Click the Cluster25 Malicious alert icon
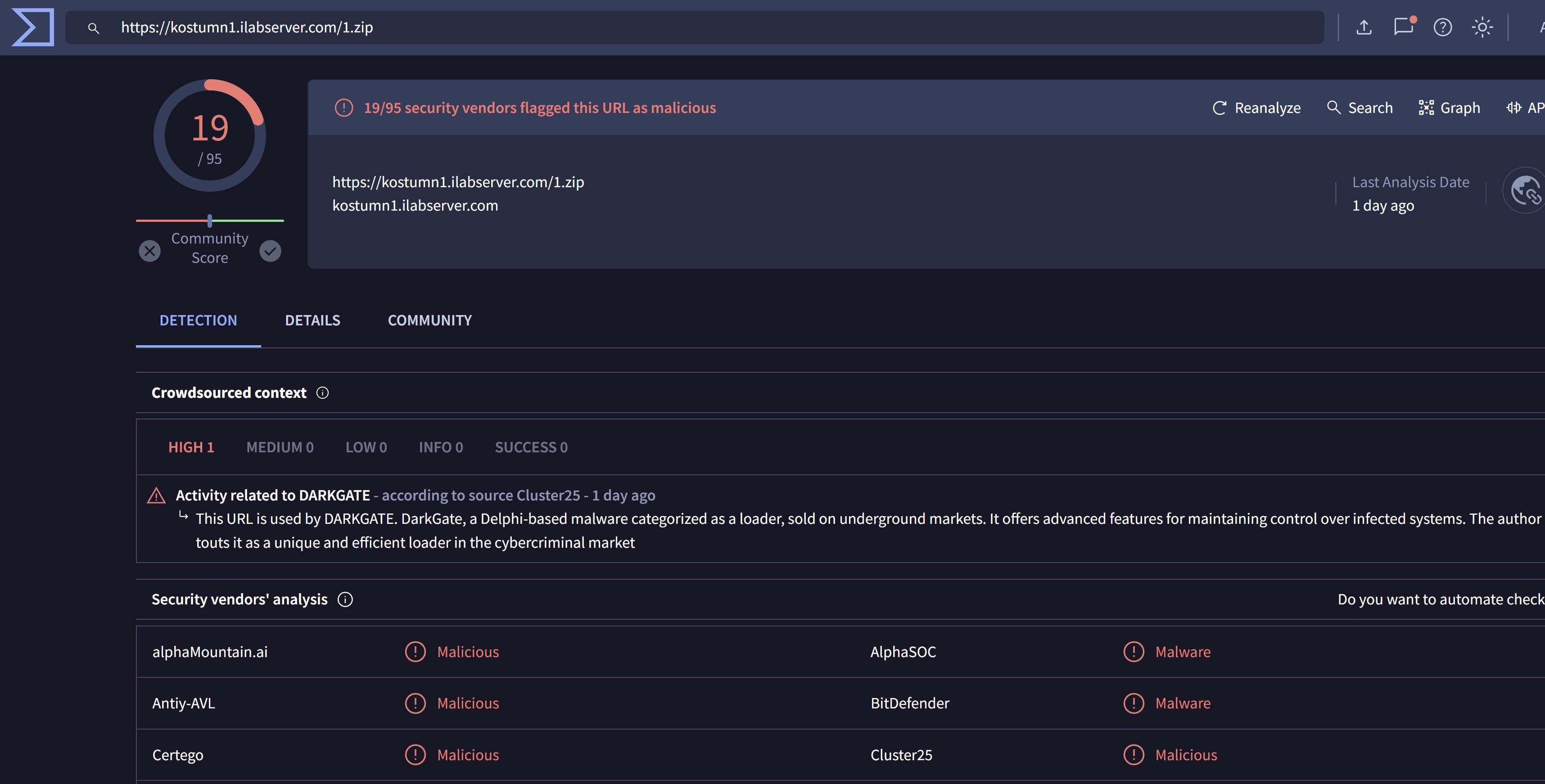The width and height of the screenshot is (1545, 784). coord(1134,755)
